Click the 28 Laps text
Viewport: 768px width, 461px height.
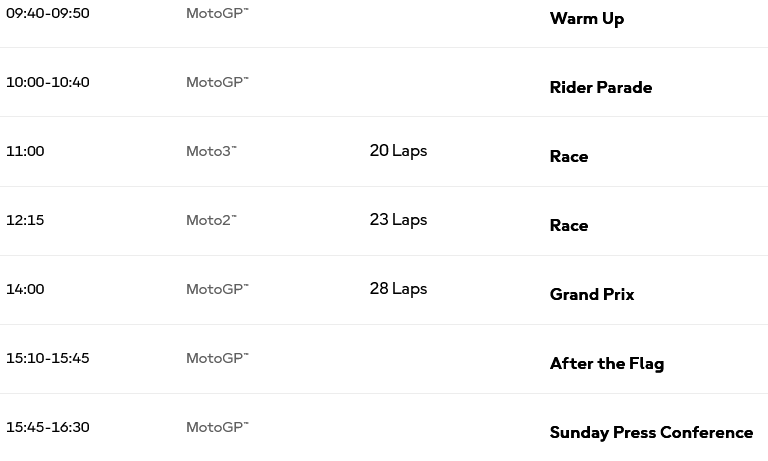tap(398, 289)
